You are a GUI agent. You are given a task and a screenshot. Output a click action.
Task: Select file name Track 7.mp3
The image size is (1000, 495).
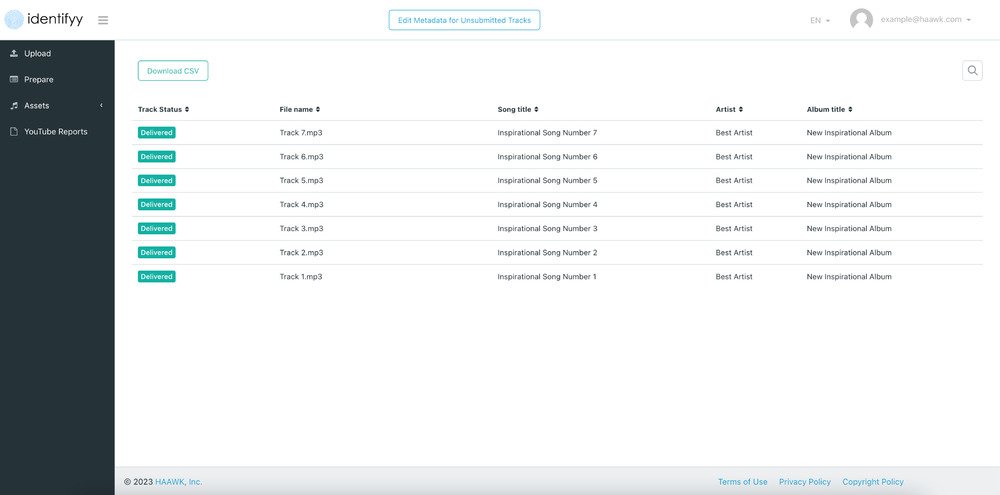(x=301, y=133)
